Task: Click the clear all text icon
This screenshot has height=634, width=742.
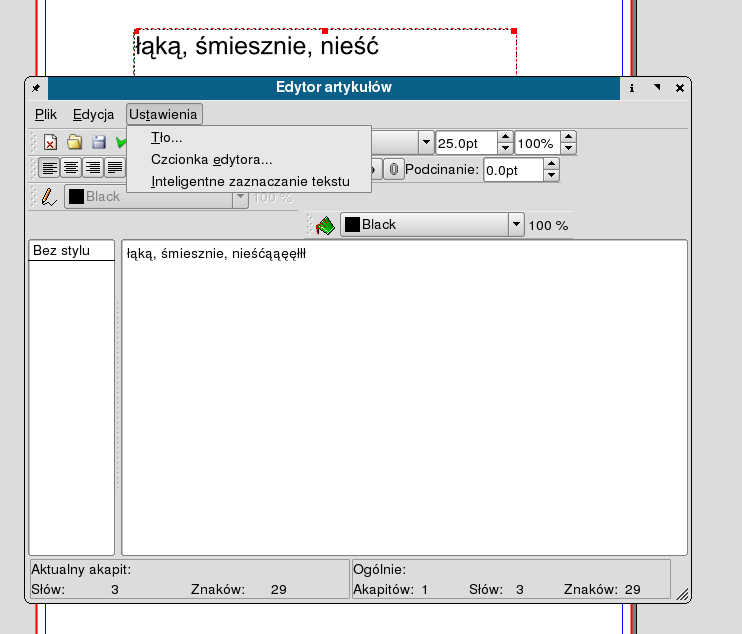Action: click(50, 143)
